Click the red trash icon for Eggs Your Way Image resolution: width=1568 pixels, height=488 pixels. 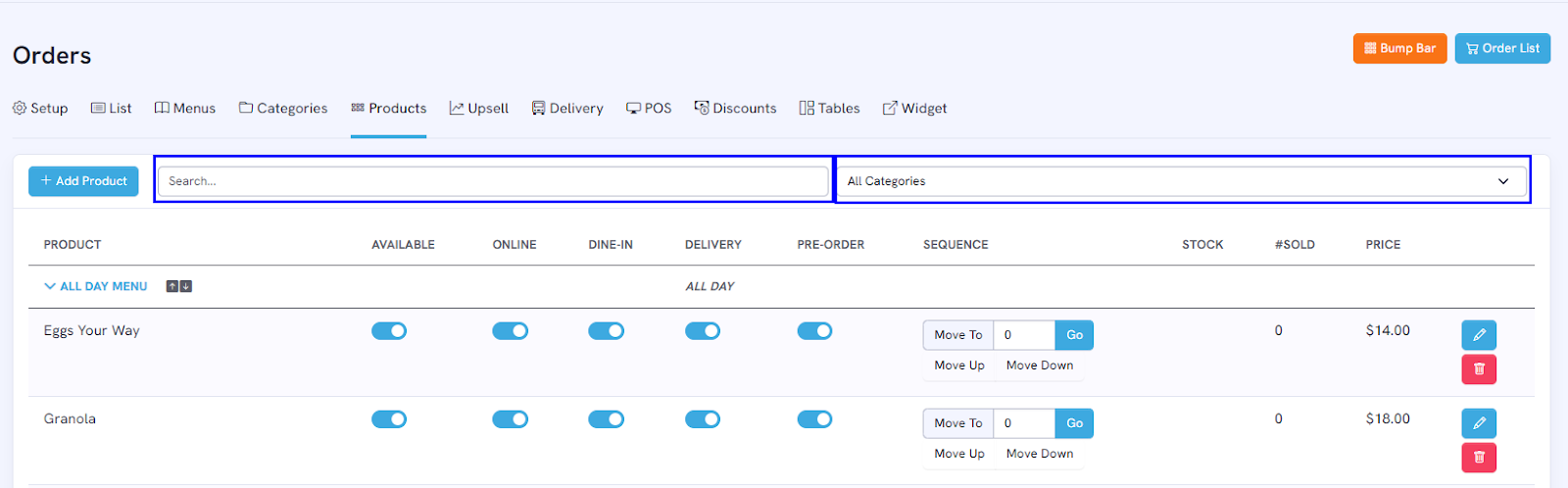pyautogui.click(x=1479, y=369)
